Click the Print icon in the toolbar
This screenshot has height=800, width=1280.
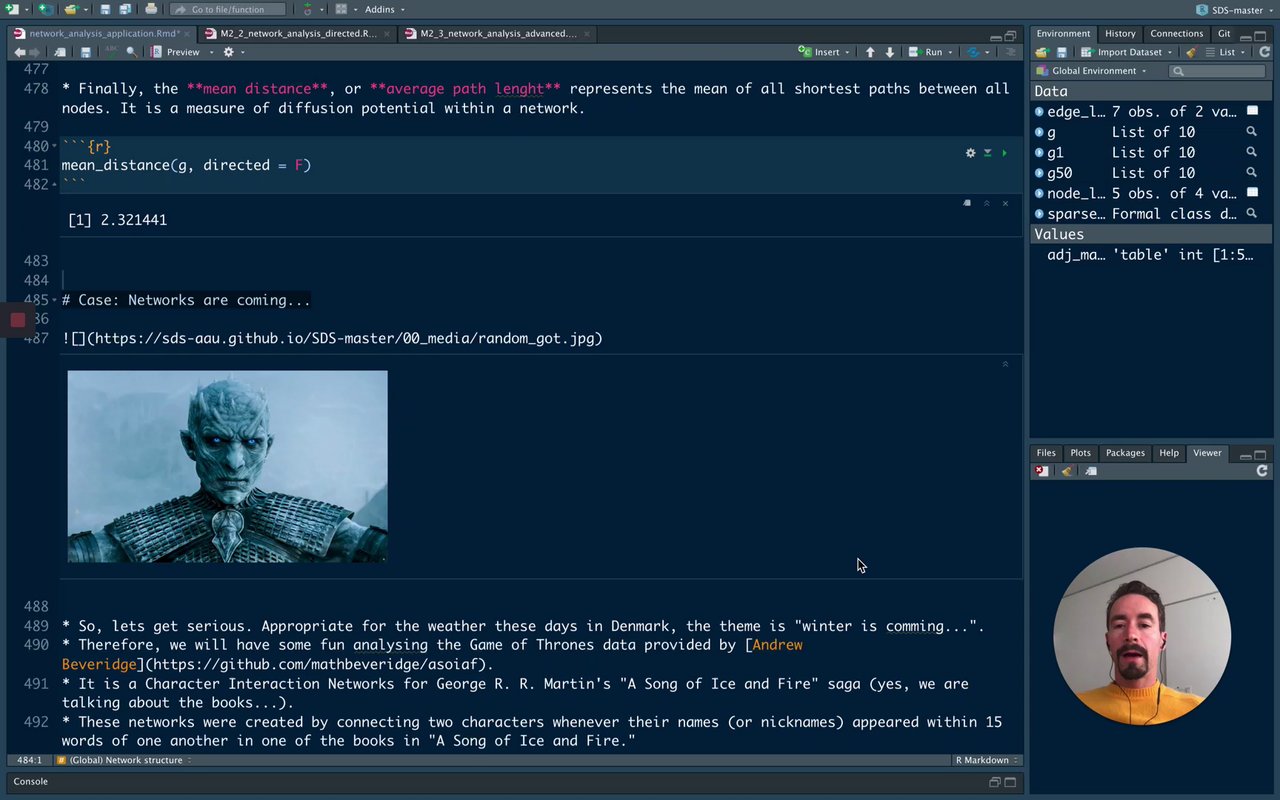click(151, 9)
